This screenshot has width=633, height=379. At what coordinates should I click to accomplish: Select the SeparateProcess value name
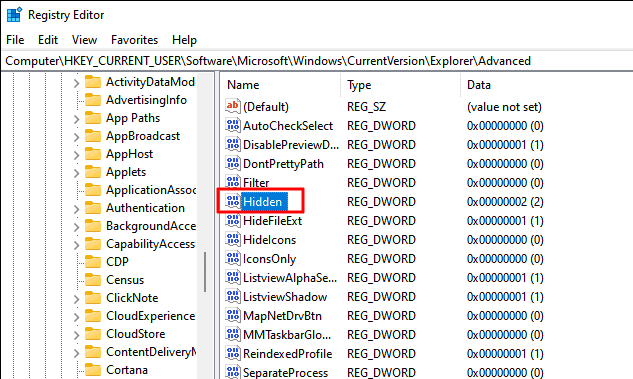point(285,373)
